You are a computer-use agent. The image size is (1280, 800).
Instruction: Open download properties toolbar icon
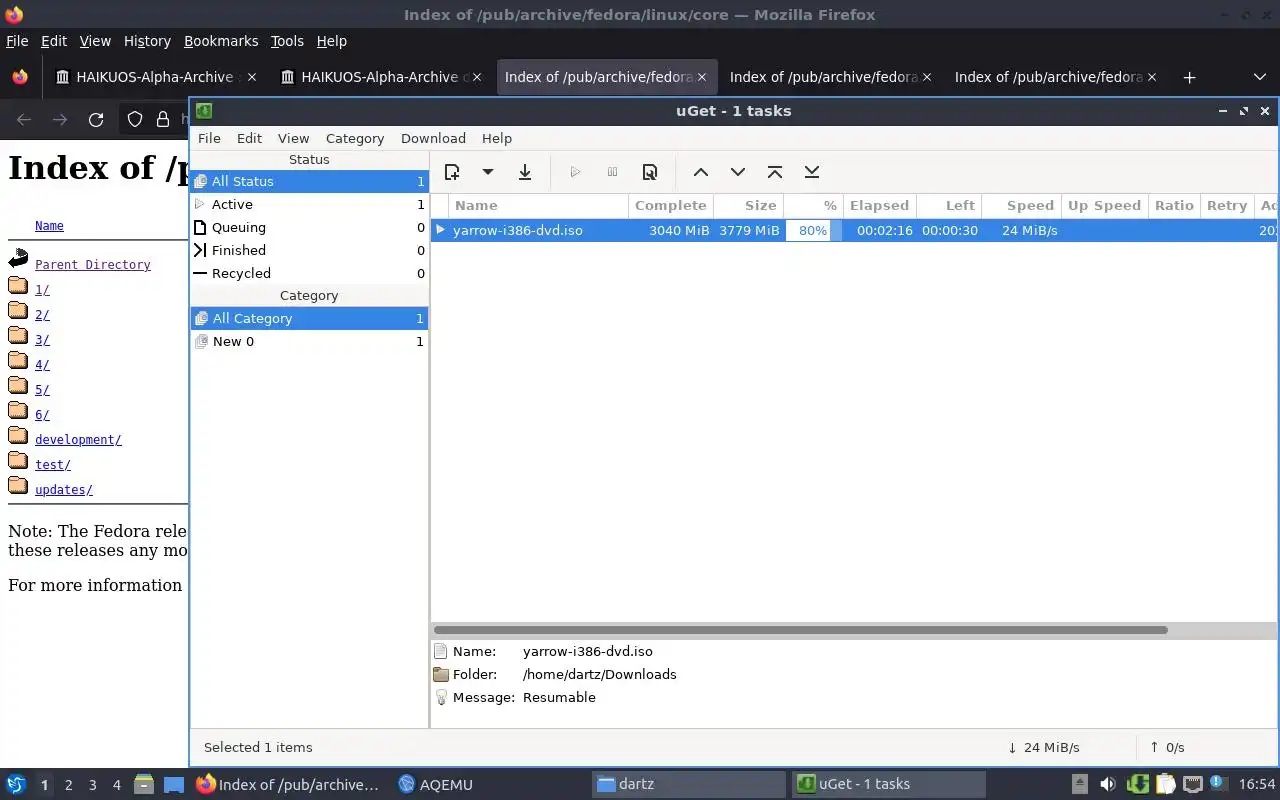[x=650, y=172]
